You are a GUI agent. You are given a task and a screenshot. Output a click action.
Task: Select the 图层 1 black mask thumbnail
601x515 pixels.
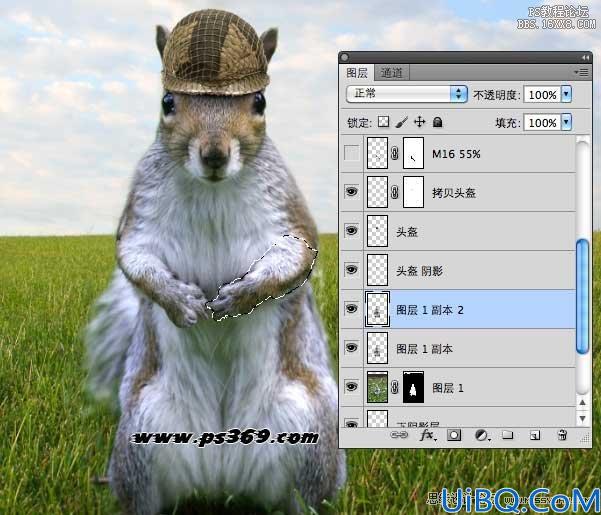pyautogui.click(x=413, y=387)
